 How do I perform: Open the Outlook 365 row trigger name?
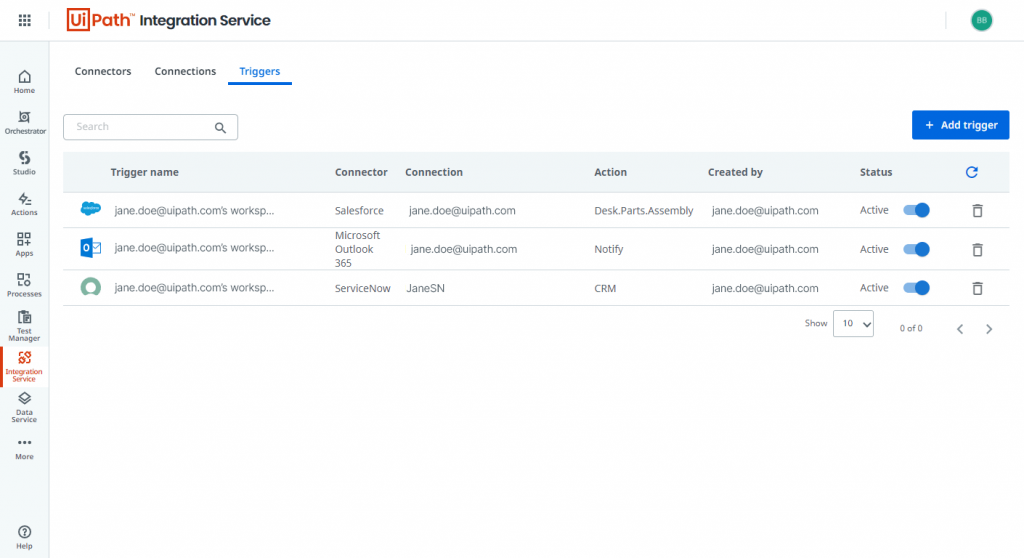tap(194, 248)
